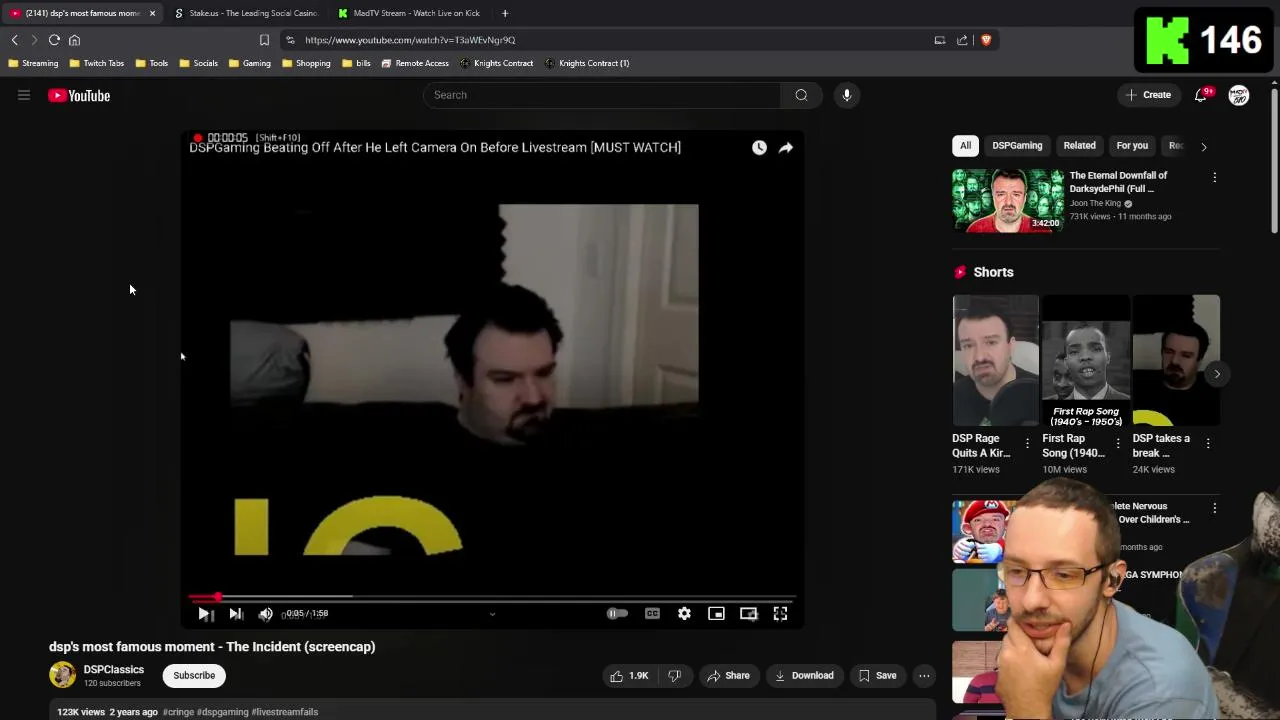The width and height of the screenshot is (1280, 720).
Task: Close the YouTube browser tab
Action: click(x=152, y=13)
